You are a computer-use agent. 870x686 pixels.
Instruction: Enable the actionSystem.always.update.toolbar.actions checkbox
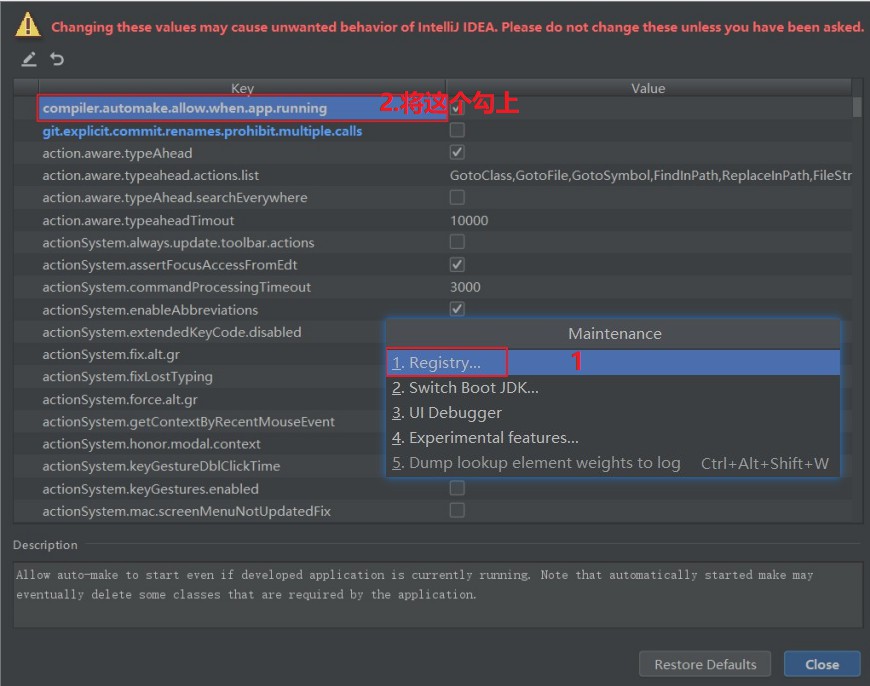pyautogui.click(x=457, y=242)
